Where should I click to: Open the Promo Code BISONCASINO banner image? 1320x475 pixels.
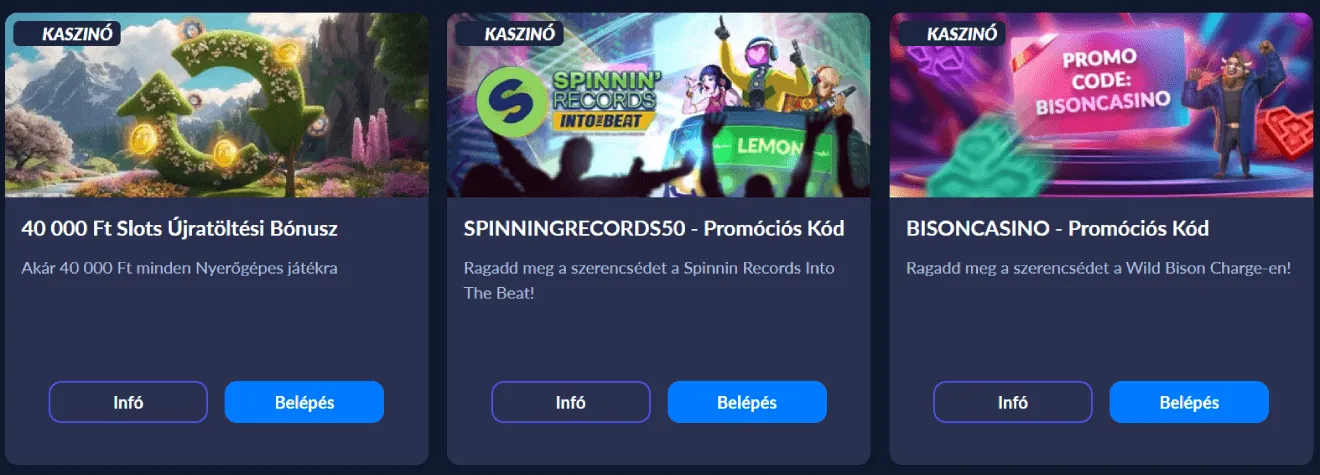coord(1101,105)
